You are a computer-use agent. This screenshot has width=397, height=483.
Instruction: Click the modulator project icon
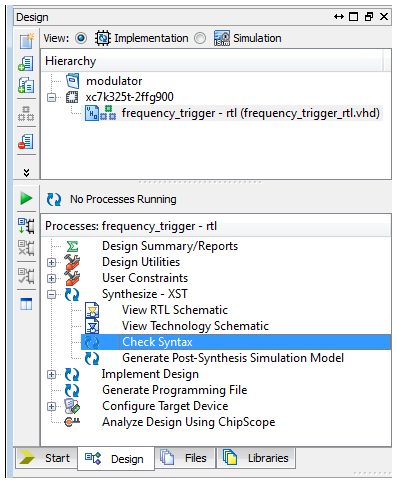(x=72, y=81)
